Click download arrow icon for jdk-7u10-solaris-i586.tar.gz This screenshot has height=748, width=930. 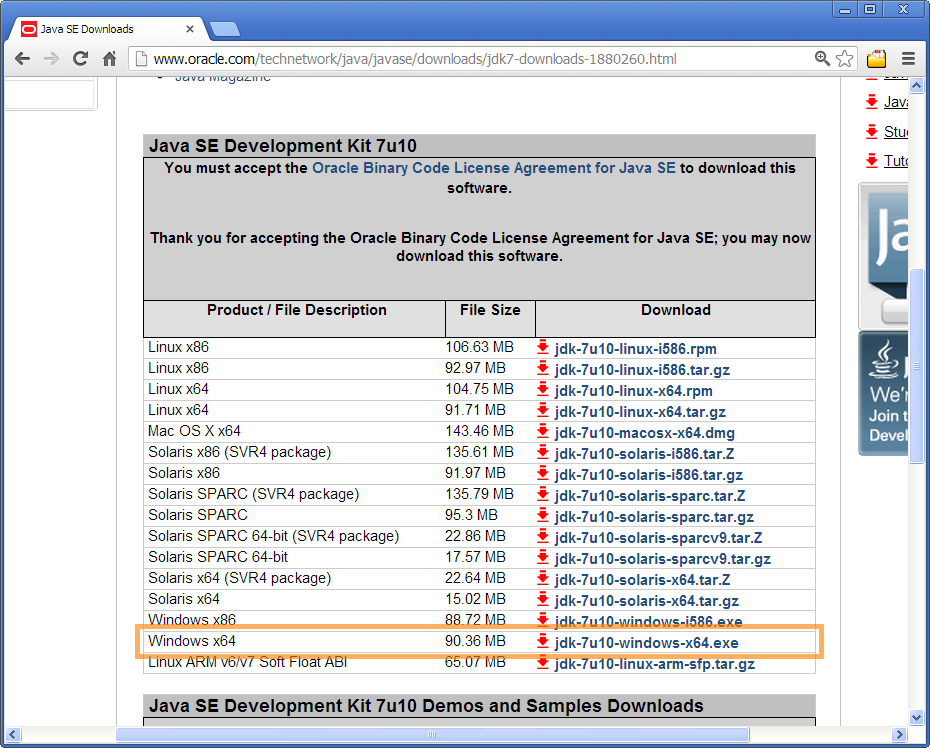(x=543, y=473)
